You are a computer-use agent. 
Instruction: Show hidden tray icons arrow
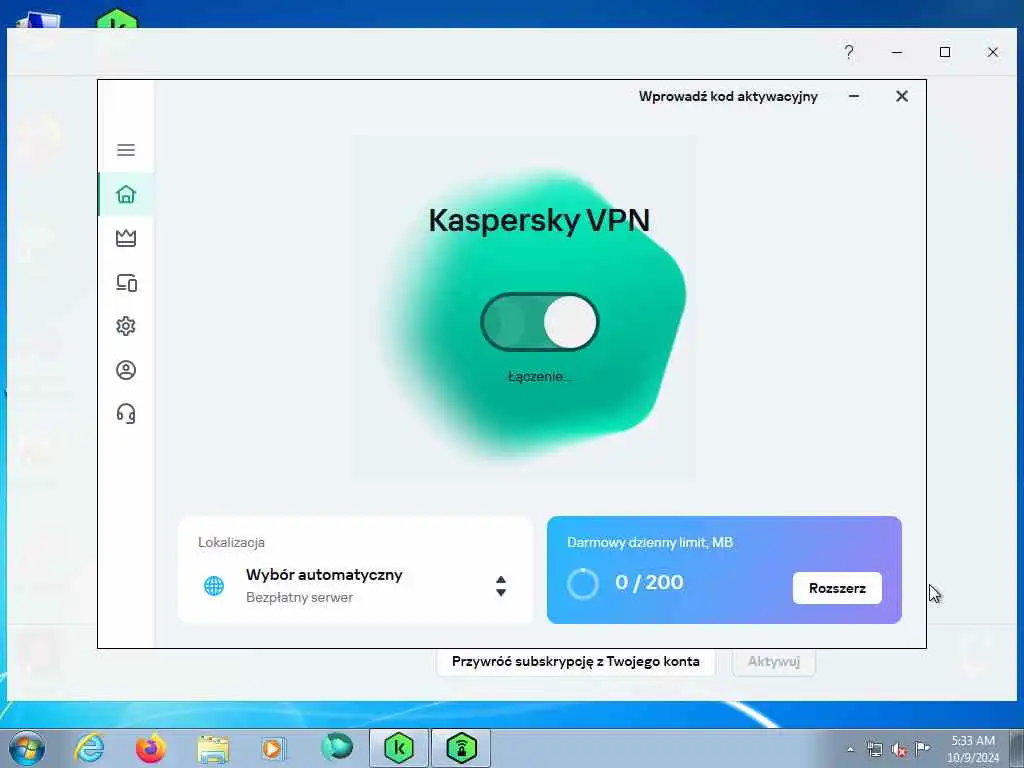(850, 749)
